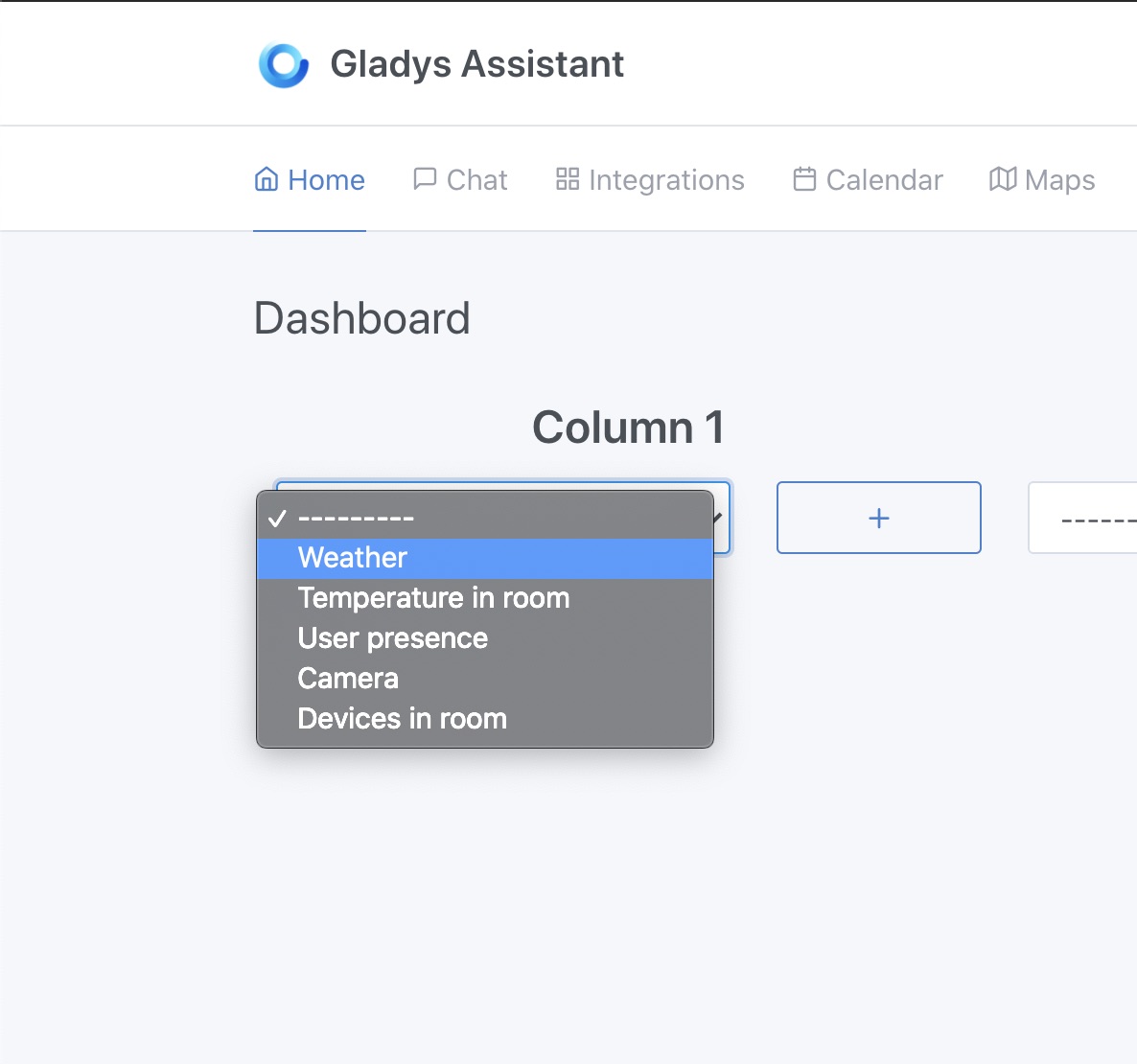This screenshot has height=1064, width=1137.
Task: Select Camera in the open dropdown
Action: pyautogui.click(x=347, y=678)
